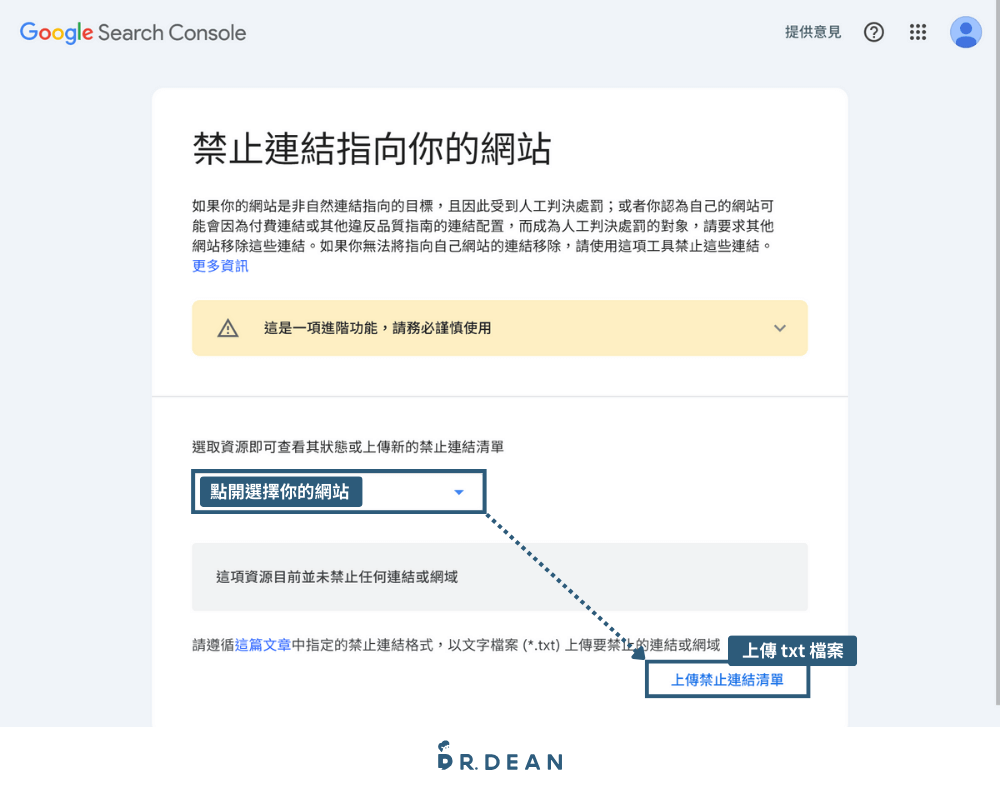Open the Google apps launcher grid

pyautogui.click(x=918, y=32)
